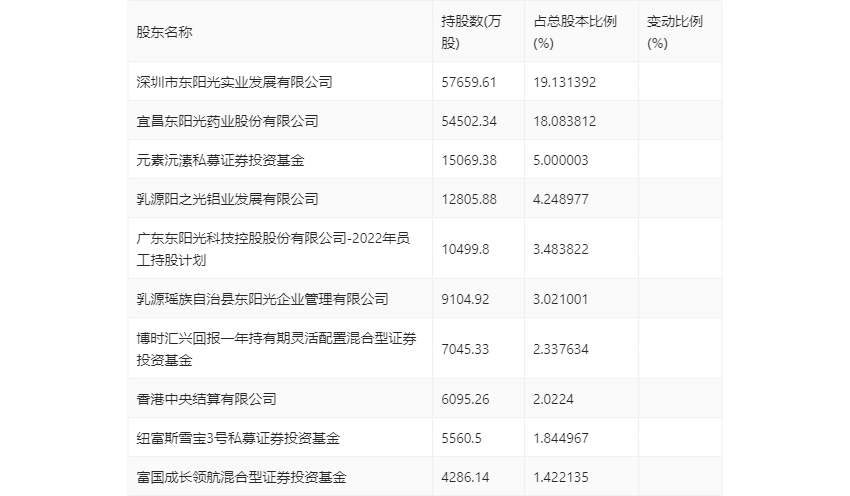The width and height of the screenshot is (850, 496).
Task: Click the value 5560.5
Action: click(x=461, y=438)
